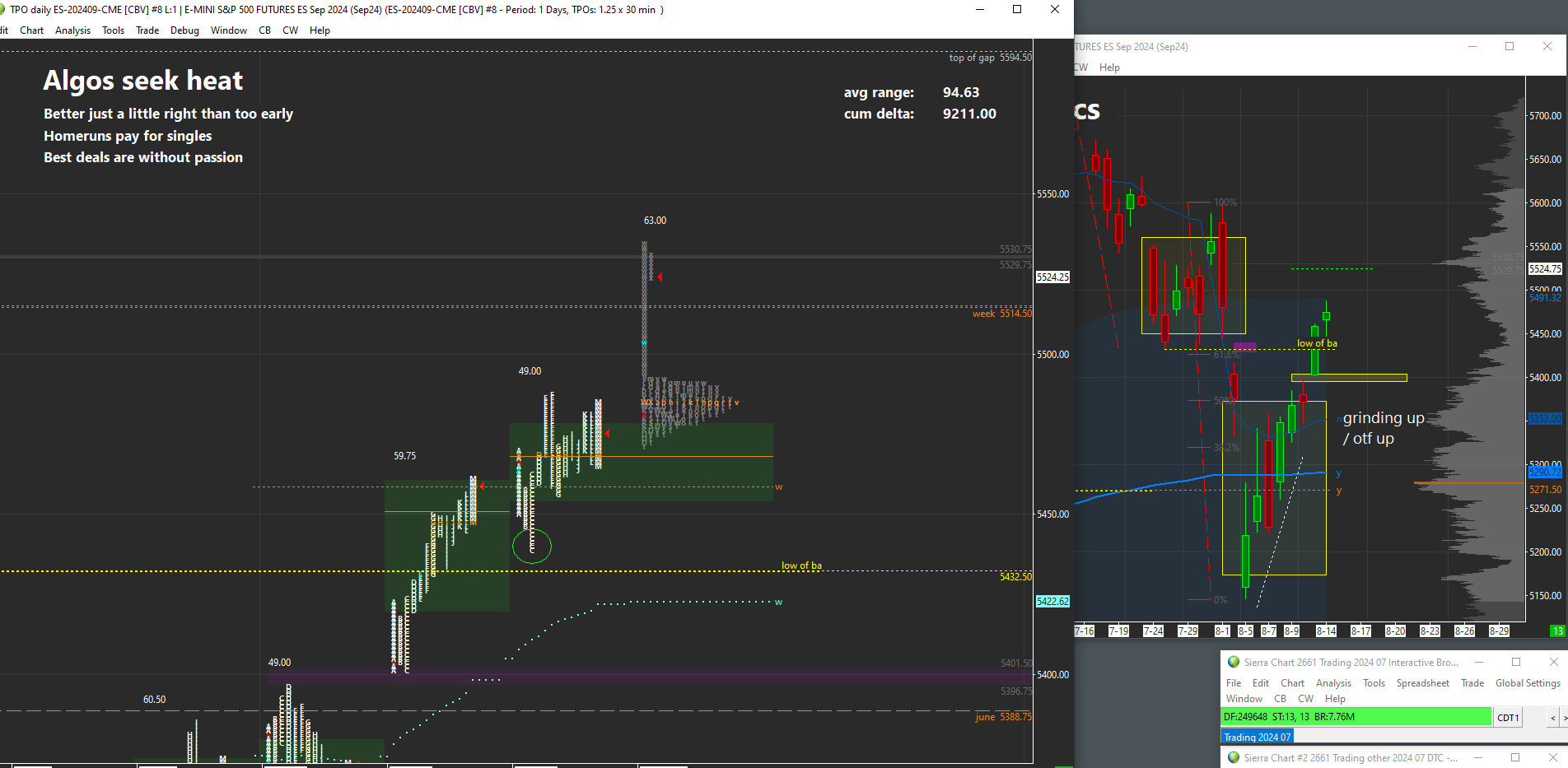Viewport: 1568px width, 768px height.
Task: Open the Debug menu in TPO daily window
Action: (184, 30)
